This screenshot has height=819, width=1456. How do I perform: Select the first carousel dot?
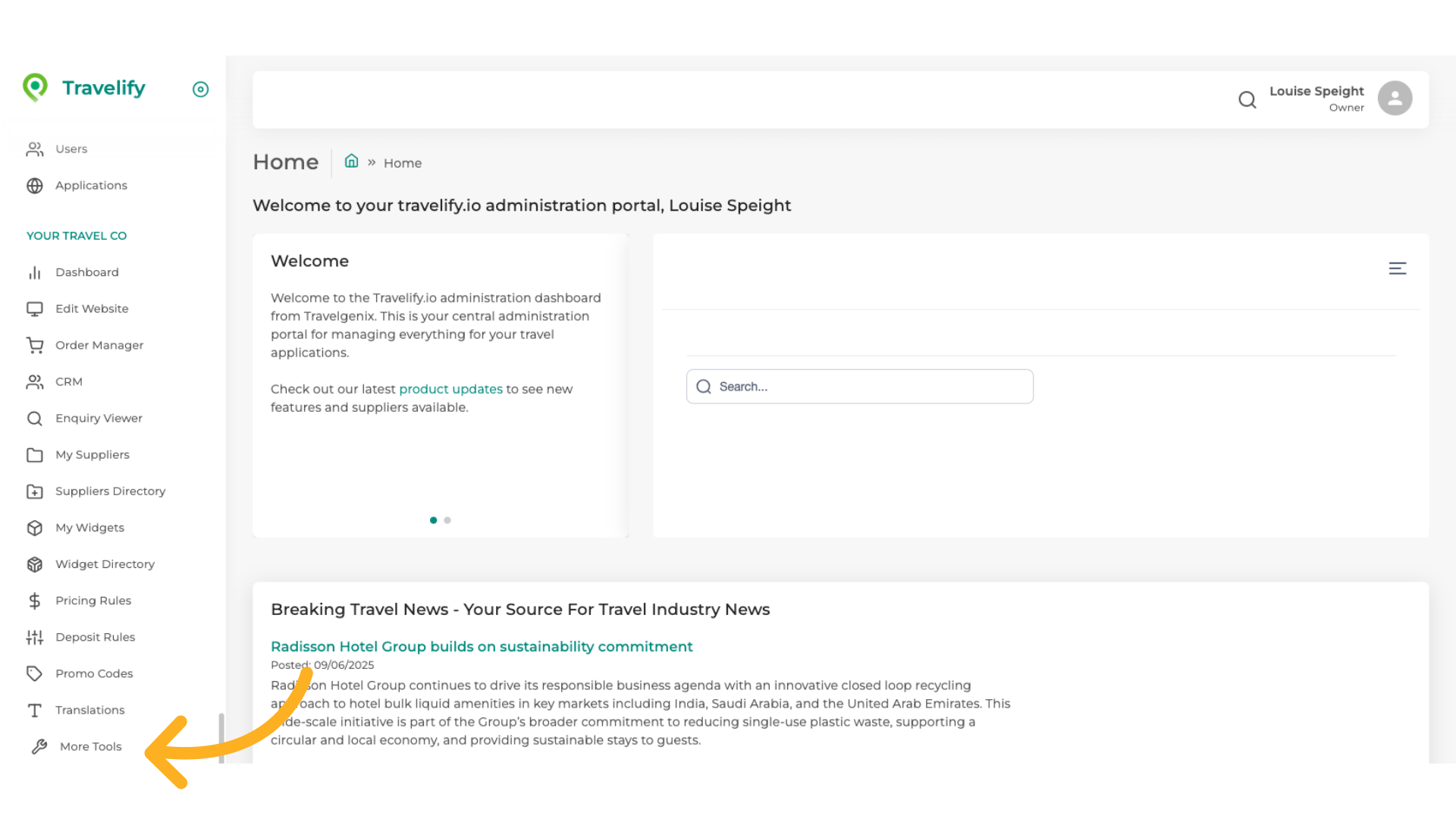(x=433, y=520)
